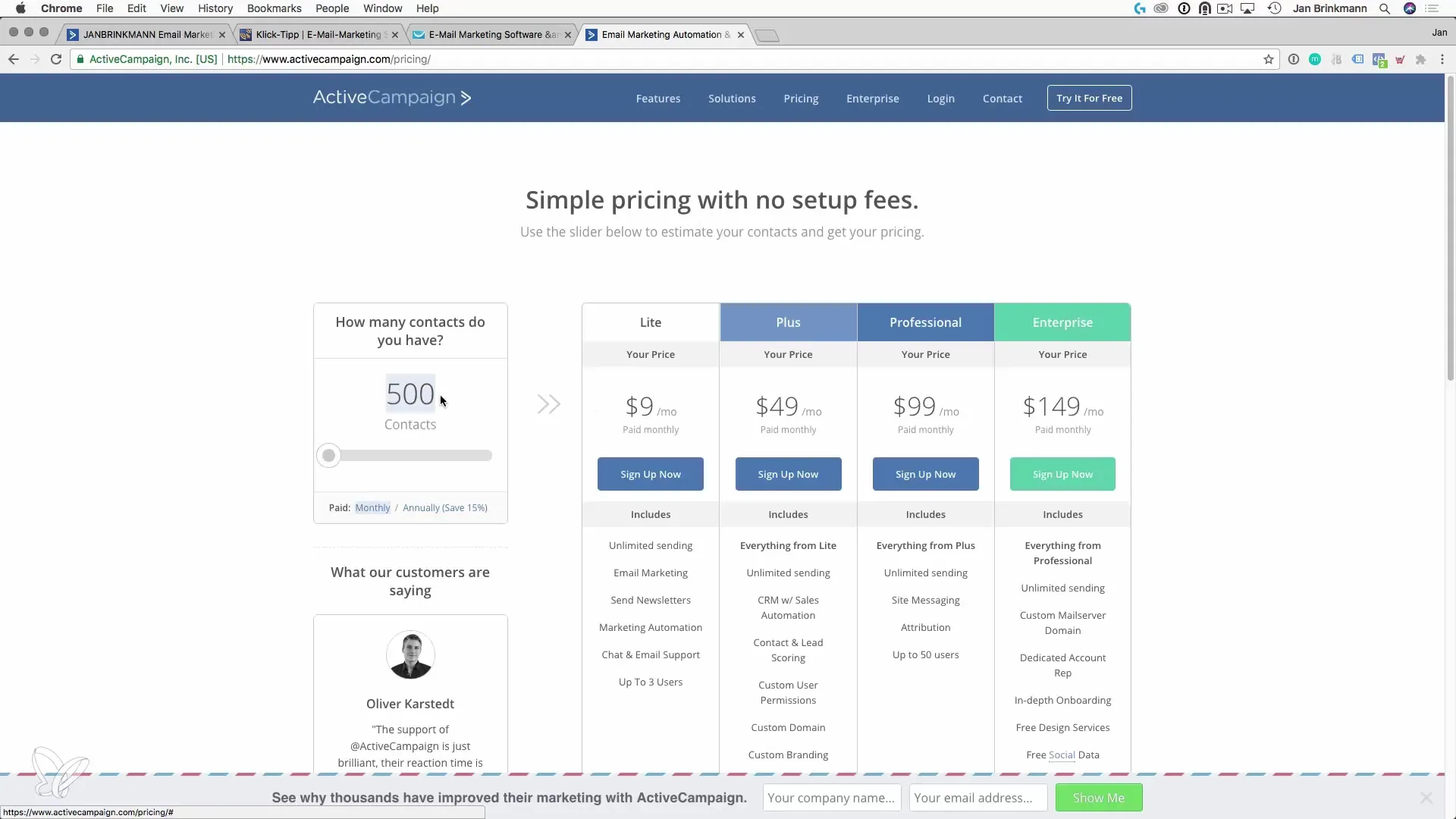The height and width of the screenshot is (819, 1456).
Task: Open the Bookmarks menu
Action: (x=274, y=8)
